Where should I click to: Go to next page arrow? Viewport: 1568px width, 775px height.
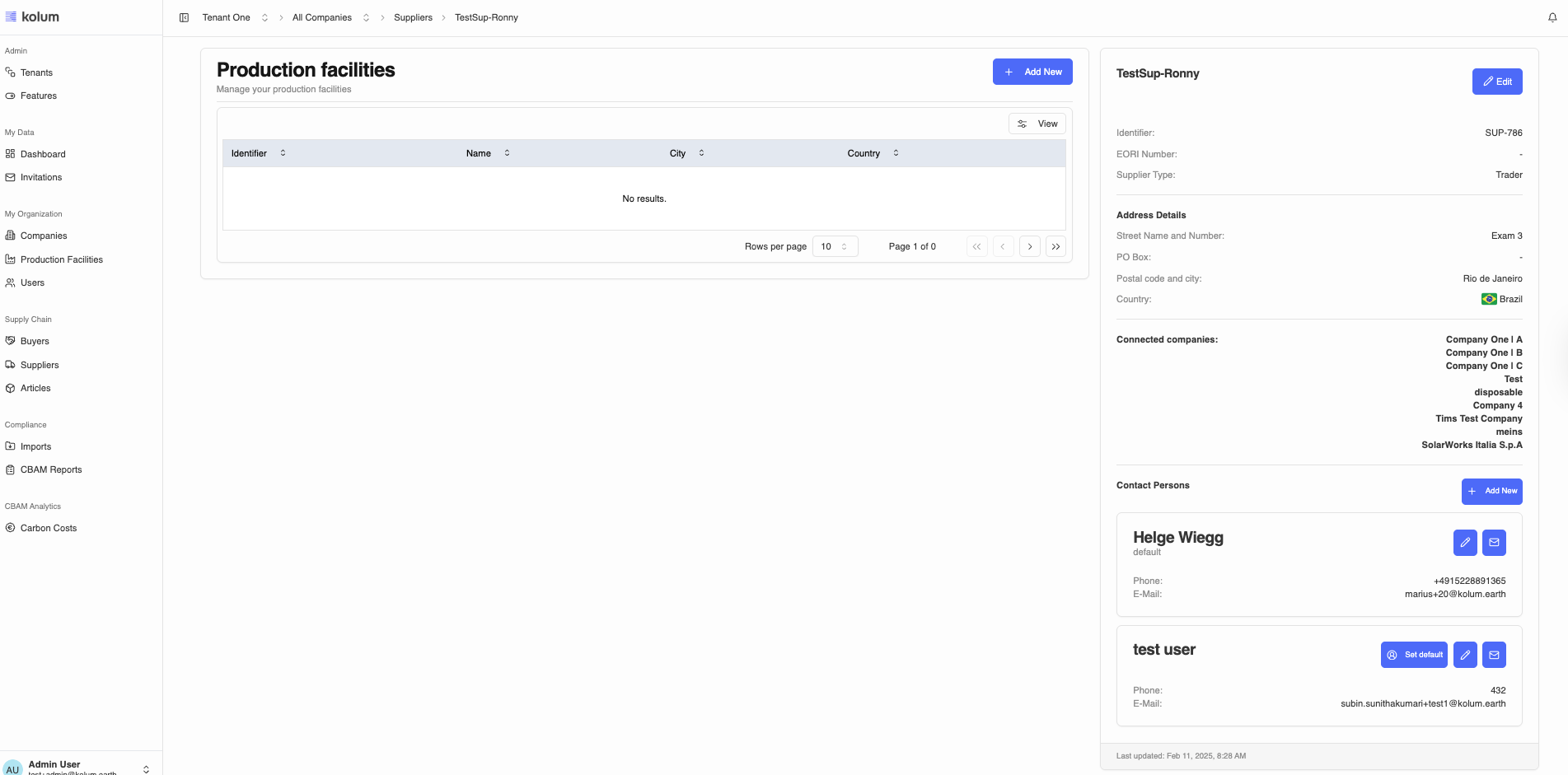(1029, 246)
